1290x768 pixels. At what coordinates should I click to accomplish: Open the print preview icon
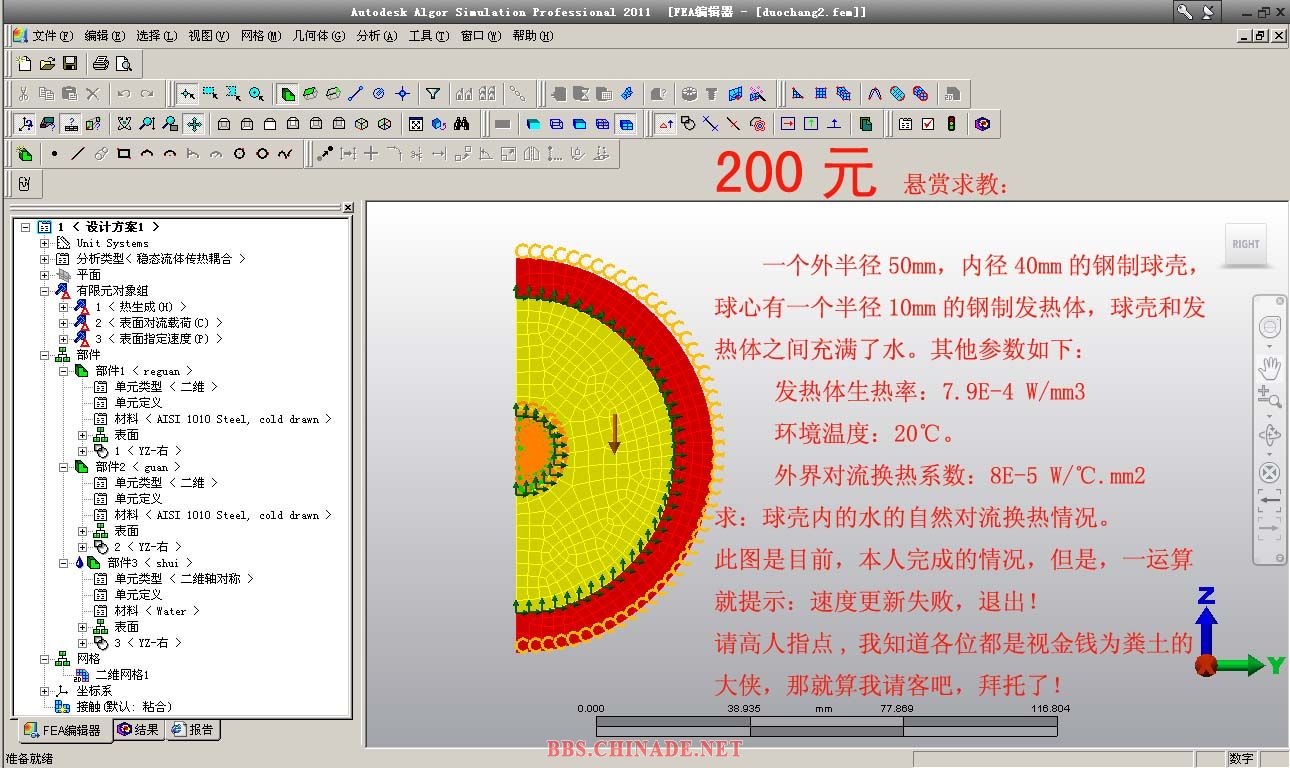124,64
